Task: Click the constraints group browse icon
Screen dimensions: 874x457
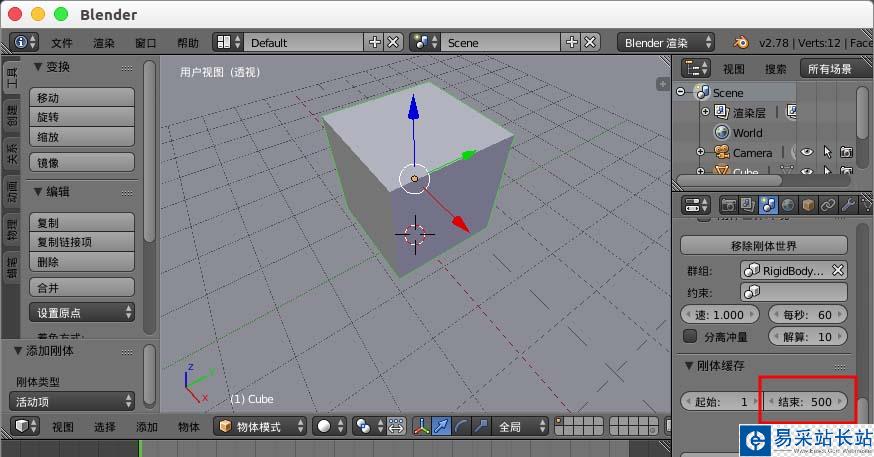Action: coord(752,292)
